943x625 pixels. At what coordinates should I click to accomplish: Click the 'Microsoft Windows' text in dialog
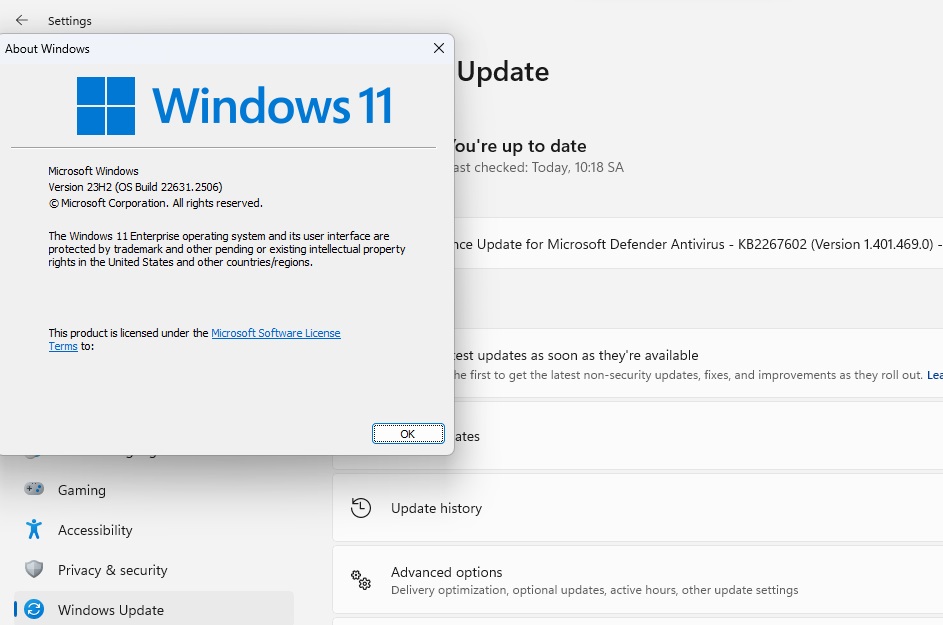point(93,171)
